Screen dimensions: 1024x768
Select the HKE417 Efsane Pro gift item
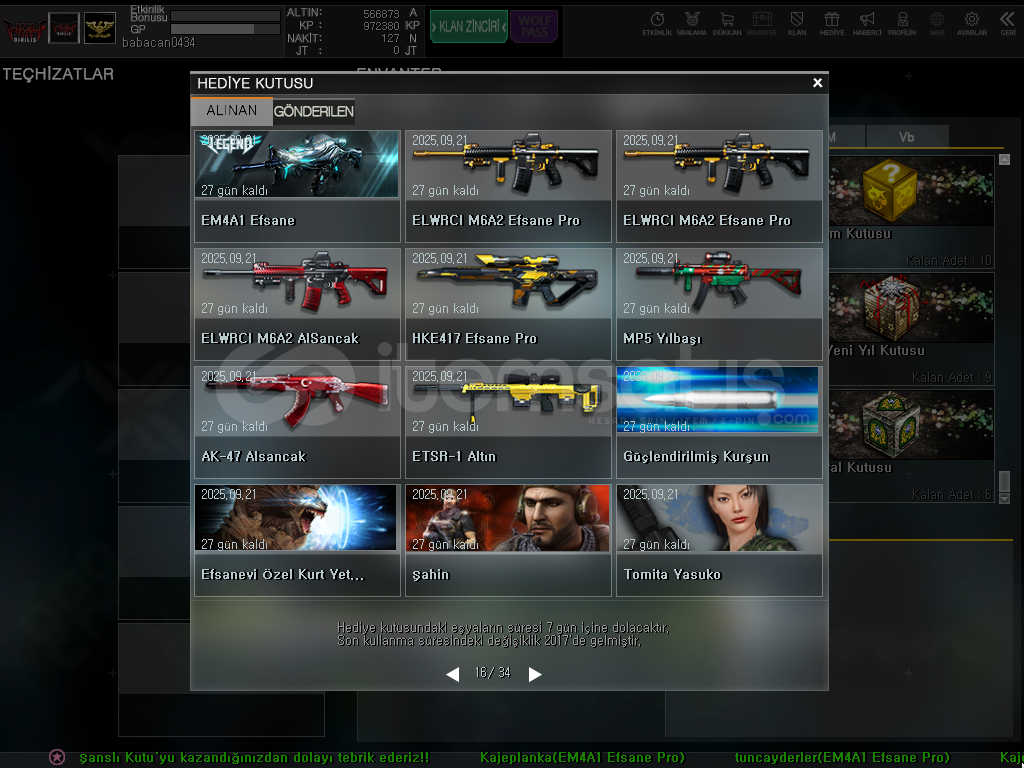508,304
